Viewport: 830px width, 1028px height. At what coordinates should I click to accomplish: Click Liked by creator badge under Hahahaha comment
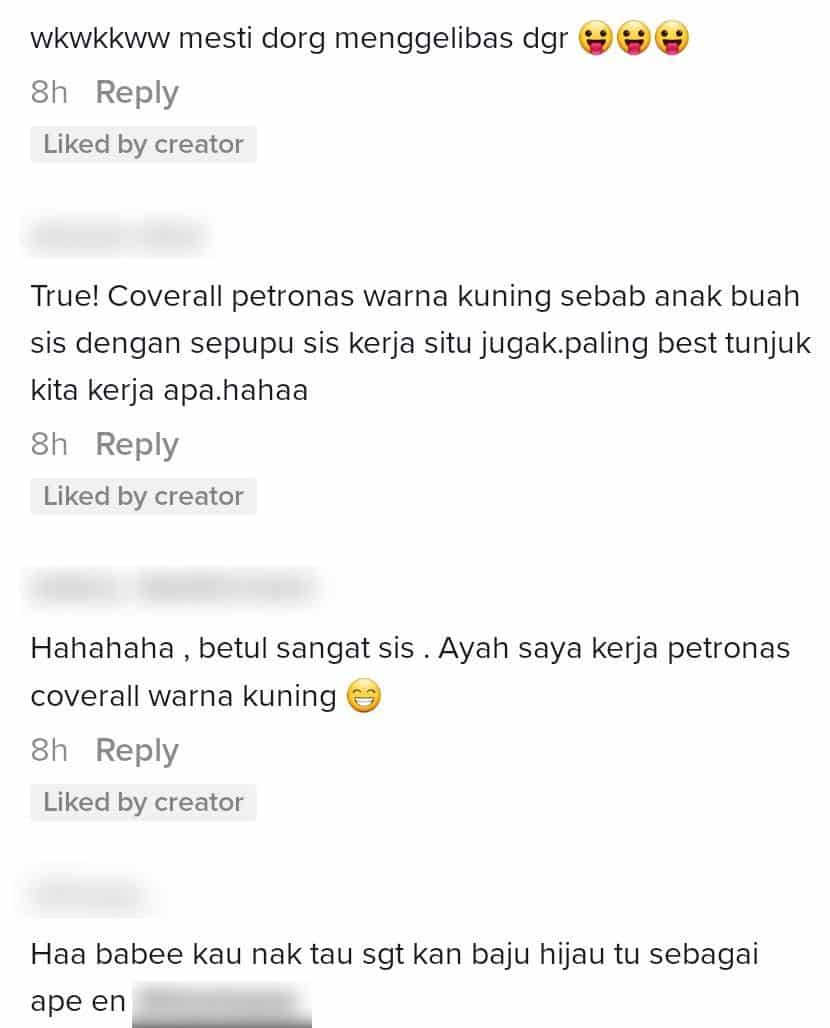144,802
